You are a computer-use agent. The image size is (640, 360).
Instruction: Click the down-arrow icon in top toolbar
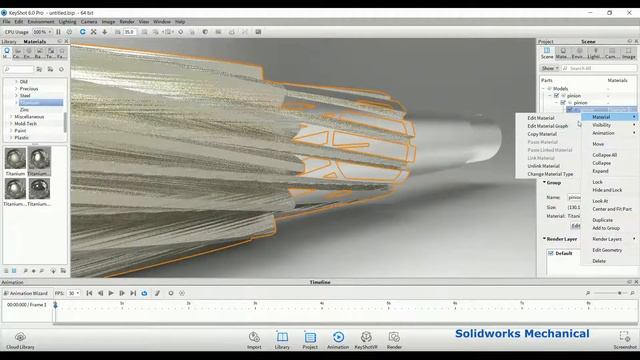[104, 32]
